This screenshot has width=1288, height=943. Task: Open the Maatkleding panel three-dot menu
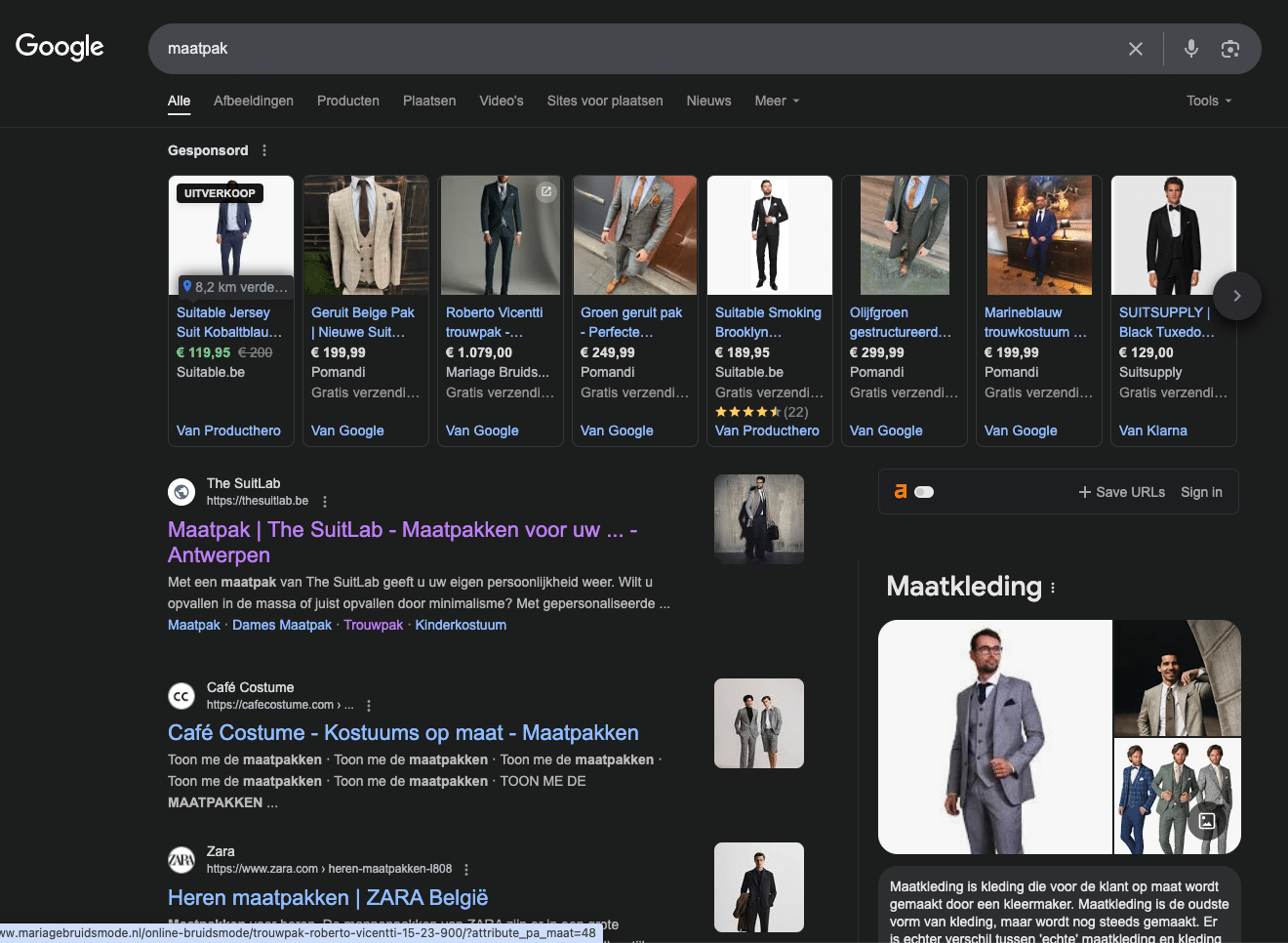click(1053, 588)
